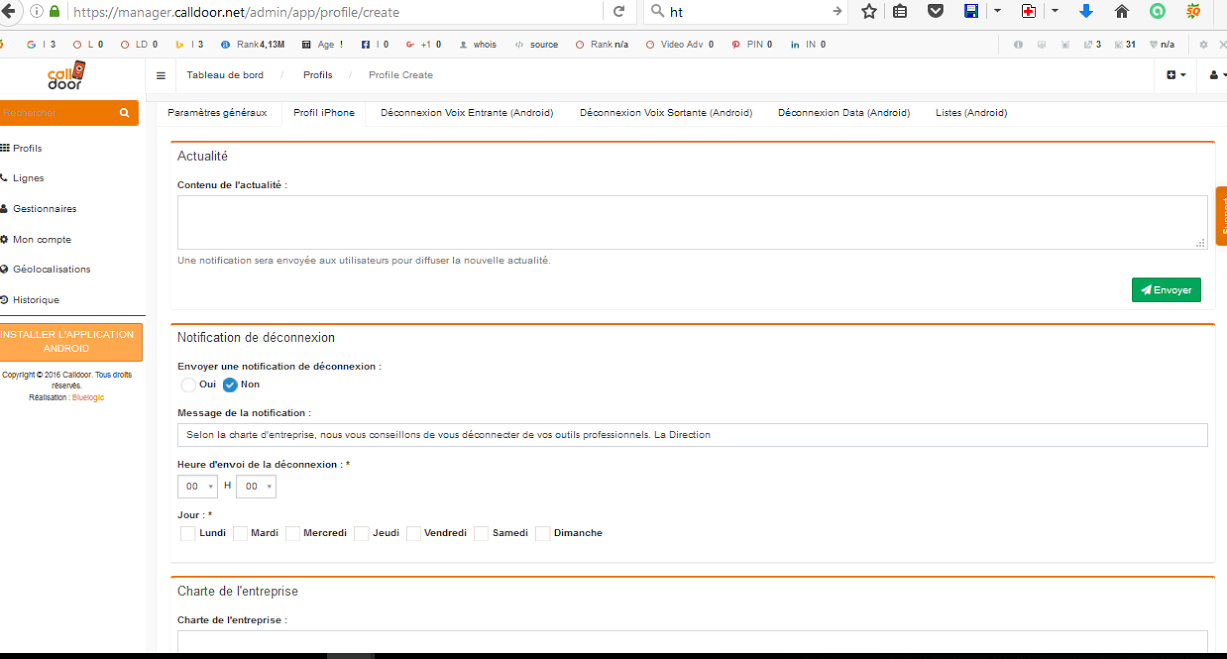Image resolution: width=1227 pixels, height=659 pixels.
Task: Tick the Vendredi checkbox
Action: click(413, 533)
